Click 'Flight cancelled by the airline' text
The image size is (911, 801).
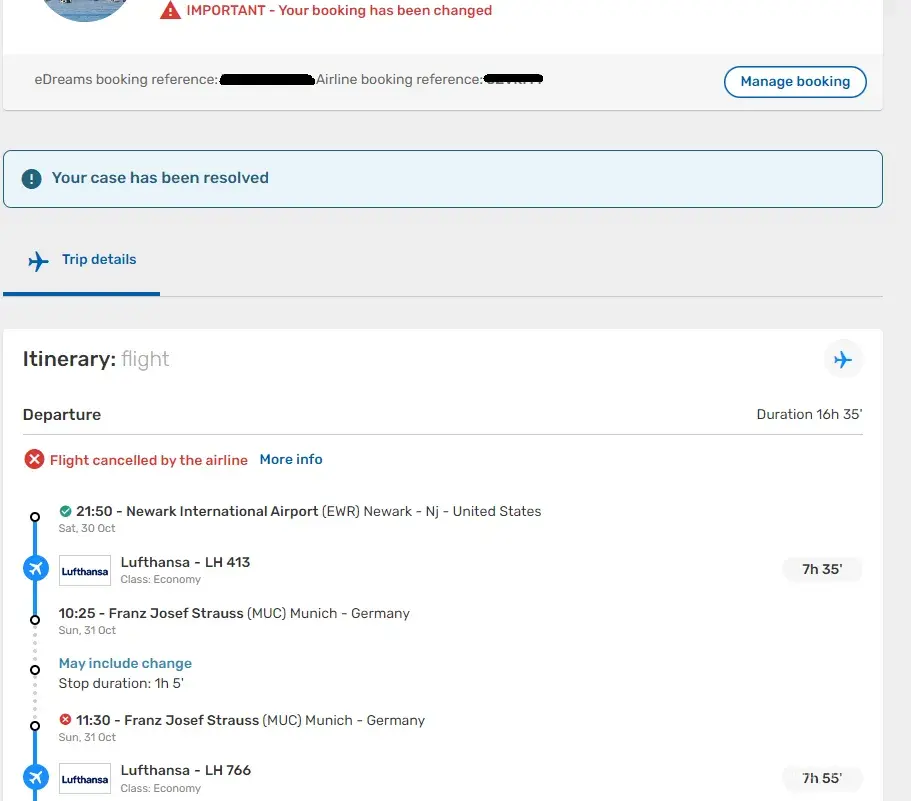[x=149, y=460]
